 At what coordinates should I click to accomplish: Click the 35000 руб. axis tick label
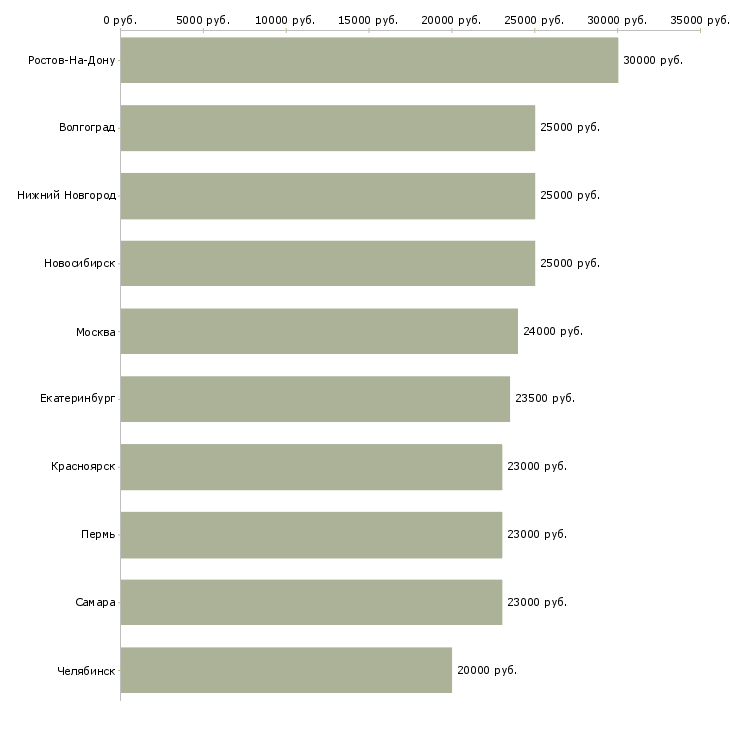[700, 20]
